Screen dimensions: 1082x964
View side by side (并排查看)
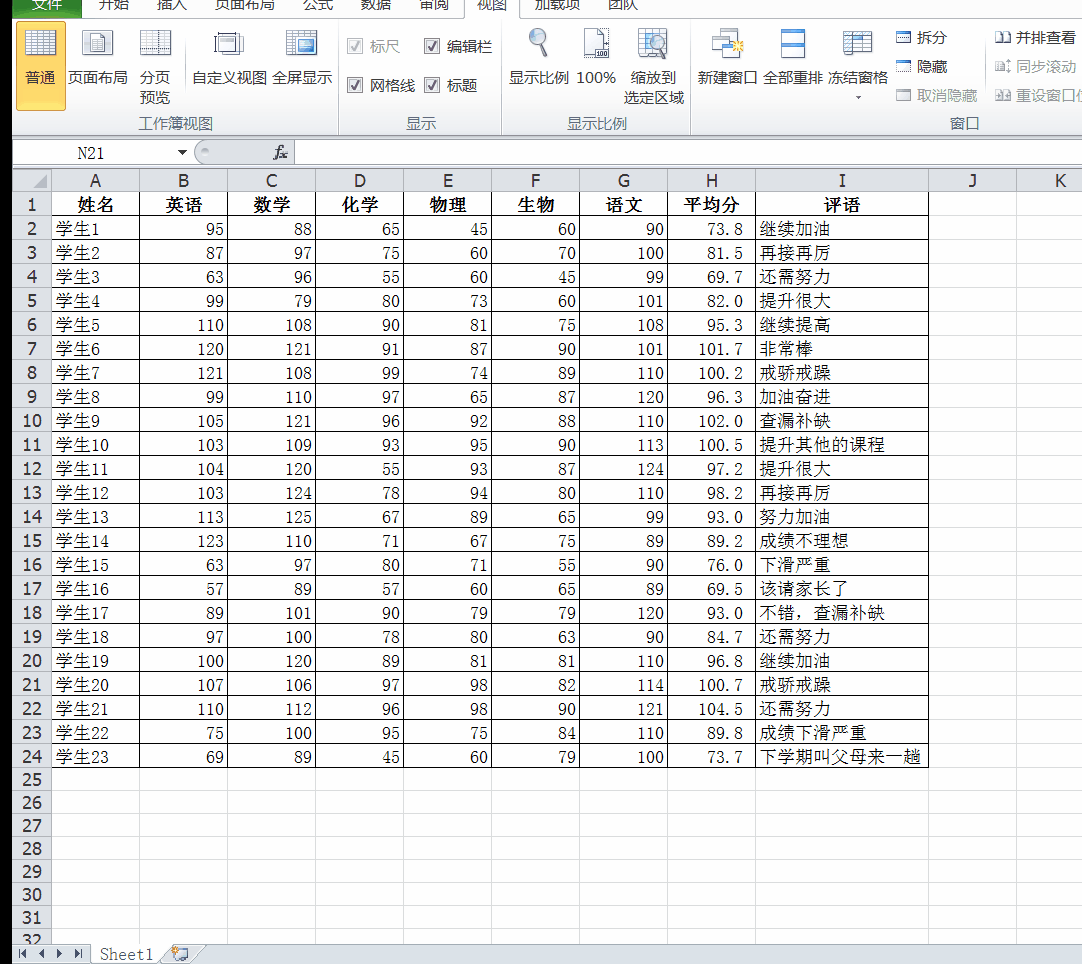[x=1034, y=38]
